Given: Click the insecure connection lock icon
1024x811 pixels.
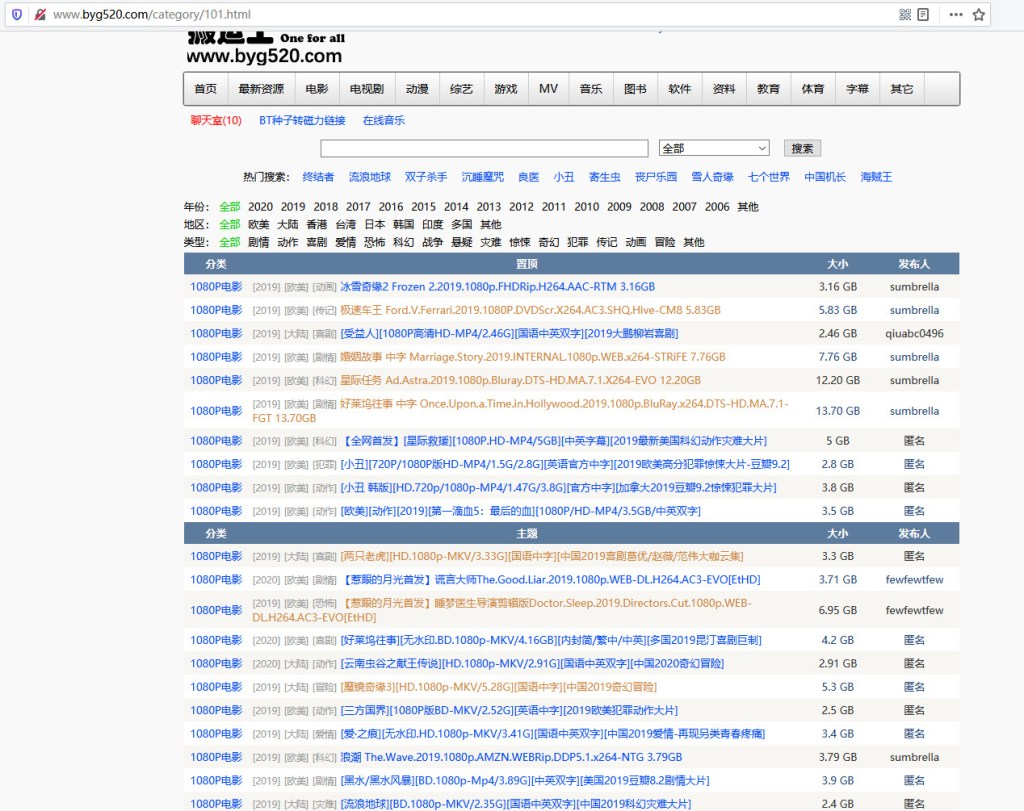Looking at the screenshot, I should tap(39, 15).
